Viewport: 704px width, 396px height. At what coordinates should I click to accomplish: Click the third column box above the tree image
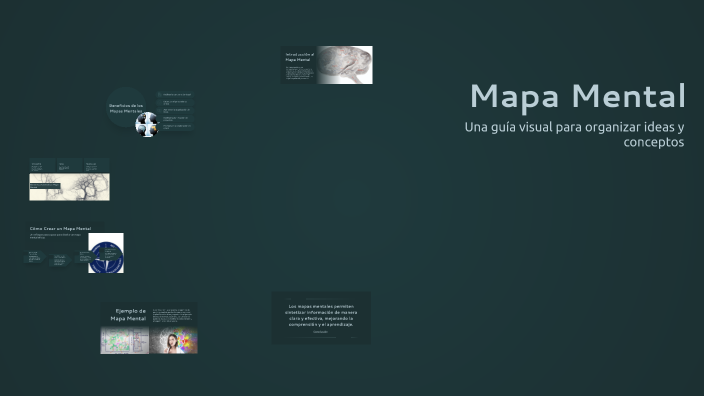click(97, 166)
